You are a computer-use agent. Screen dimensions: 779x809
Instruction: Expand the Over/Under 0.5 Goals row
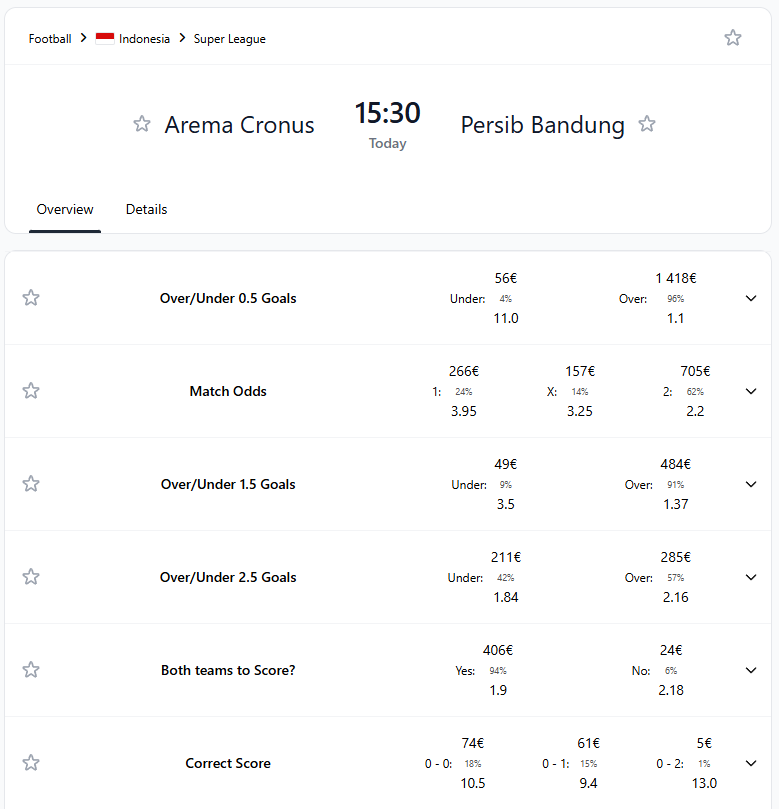tap(751, 298)
